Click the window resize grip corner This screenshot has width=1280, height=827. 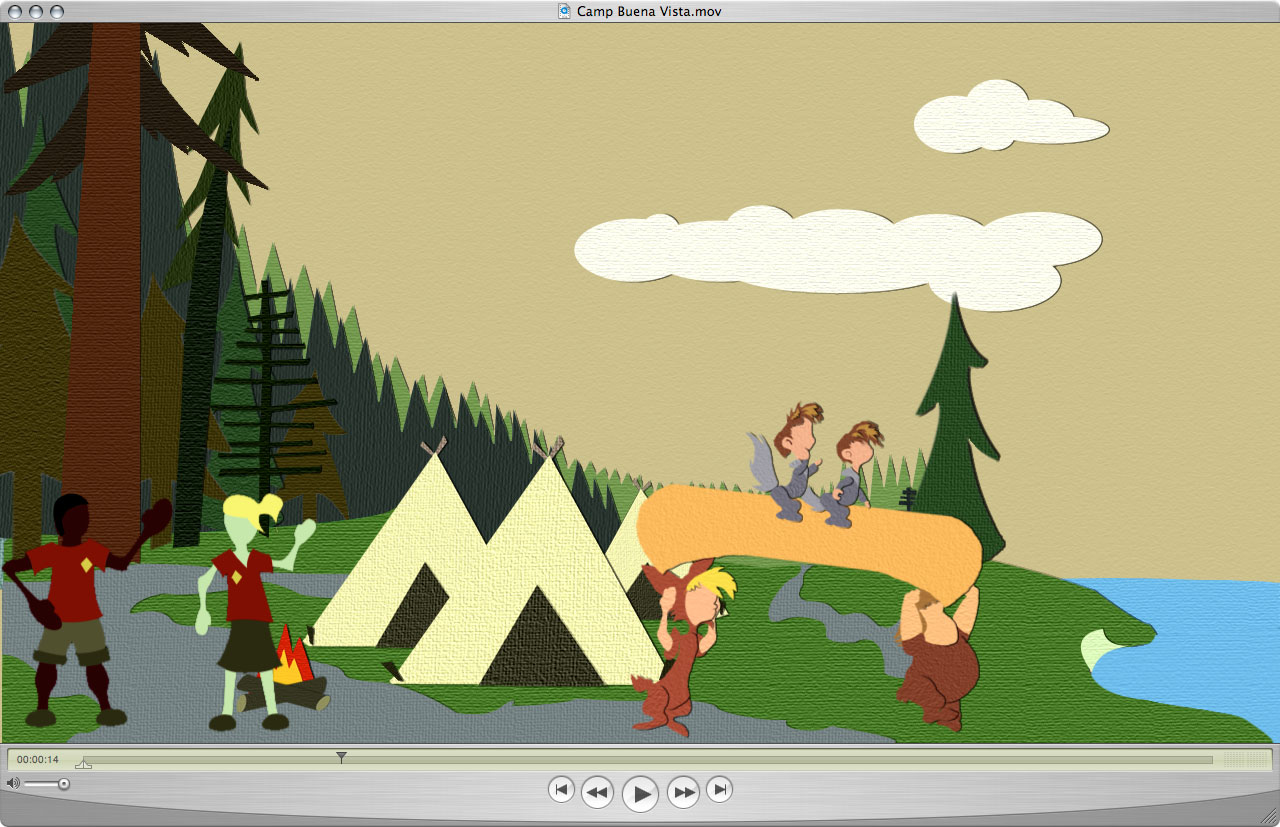pyautogui.click(x=1269, y=815)
